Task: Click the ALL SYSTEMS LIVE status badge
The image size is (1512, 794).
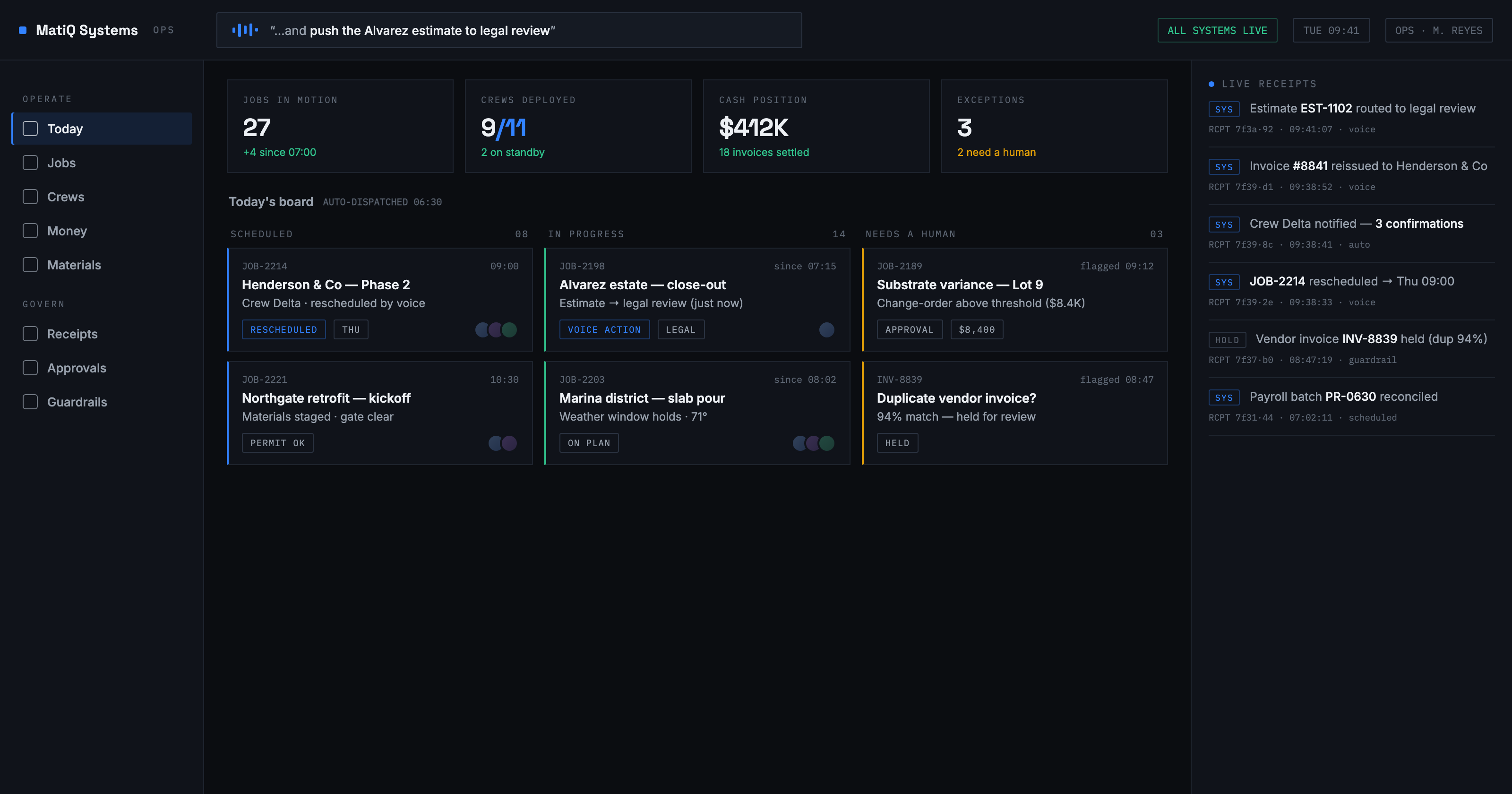Action: click(1217, 30)
